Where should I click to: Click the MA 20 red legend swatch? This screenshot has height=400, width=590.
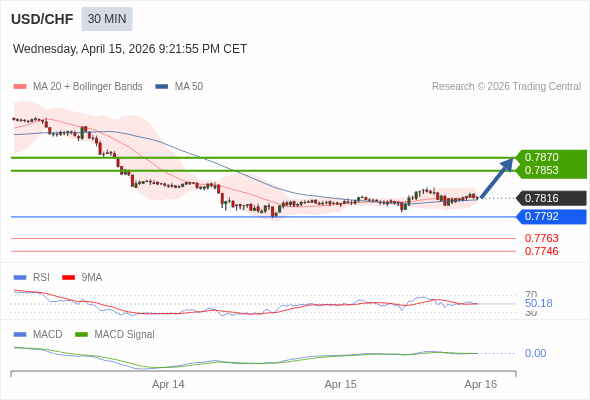[20, 87]
